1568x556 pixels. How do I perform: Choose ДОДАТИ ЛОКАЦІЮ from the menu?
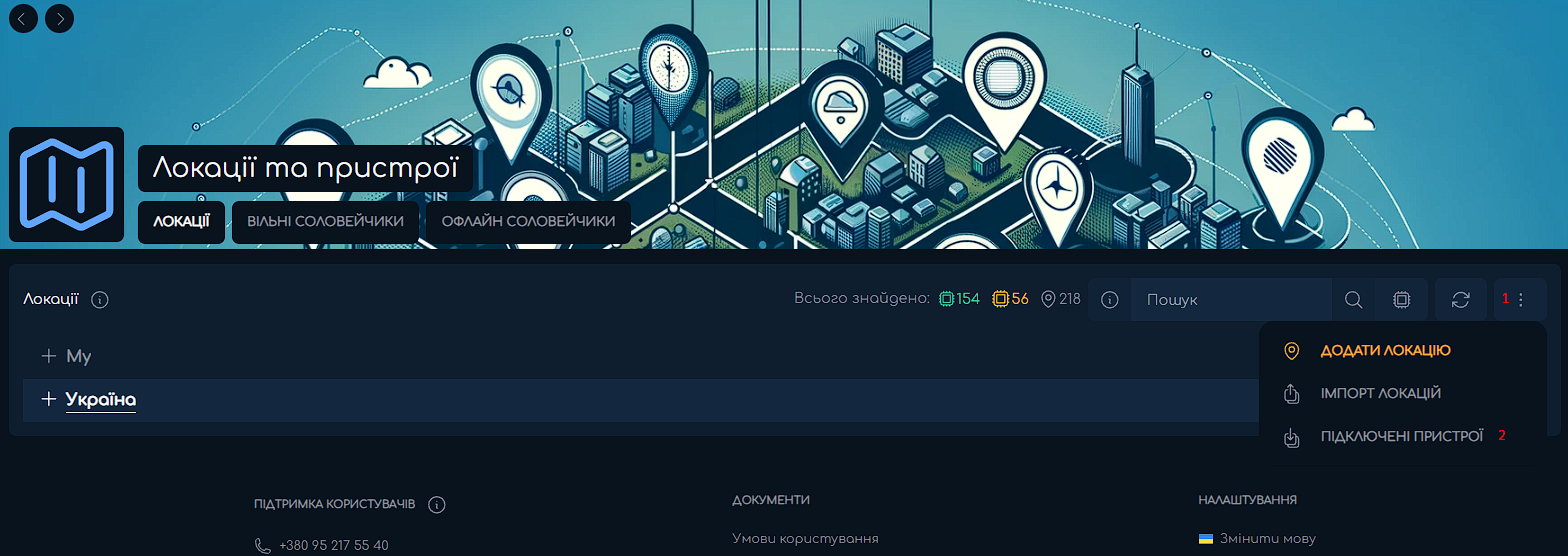(1385, 351)
